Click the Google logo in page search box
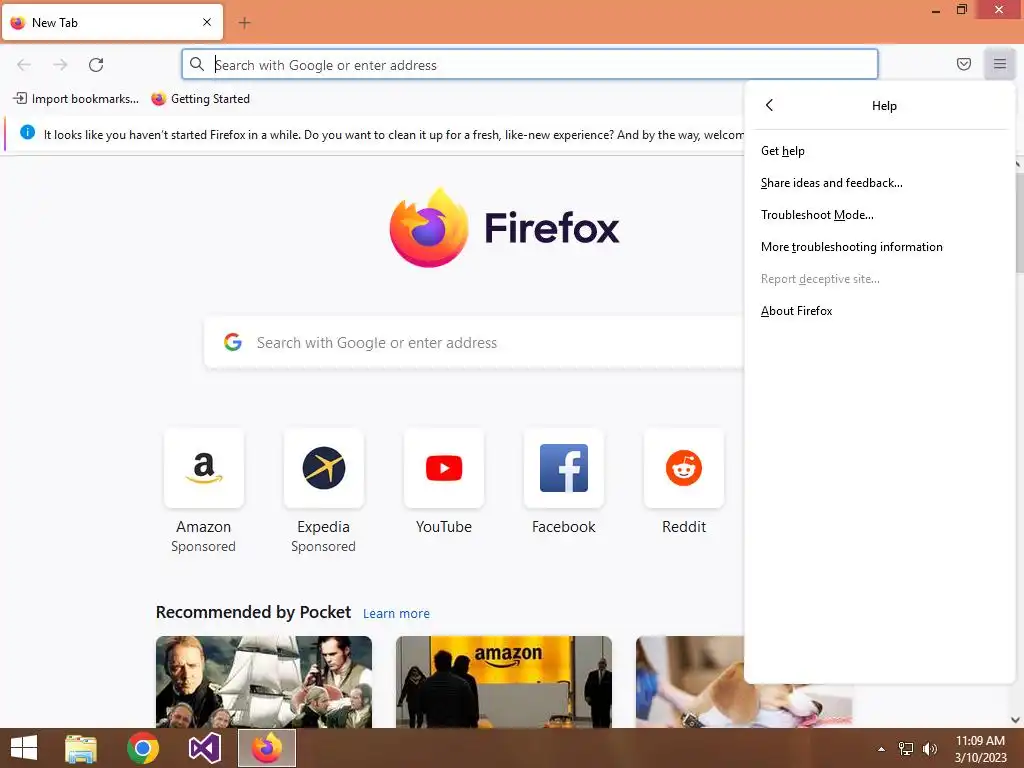Screen dimensions: 1024x768 click(x=233, y=342)
